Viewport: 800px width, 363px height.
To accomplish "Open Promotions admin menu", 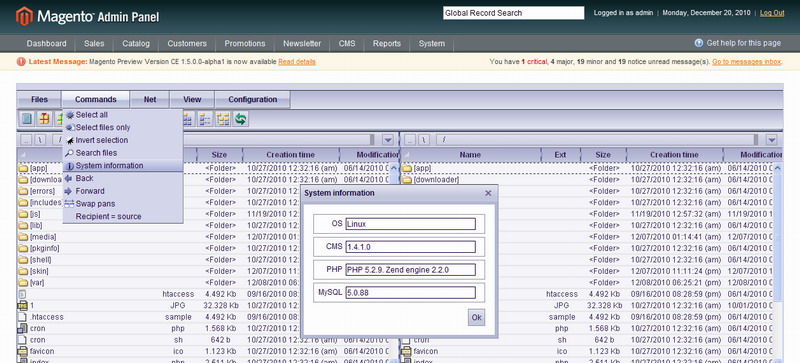I will click(x=245, y=43).
